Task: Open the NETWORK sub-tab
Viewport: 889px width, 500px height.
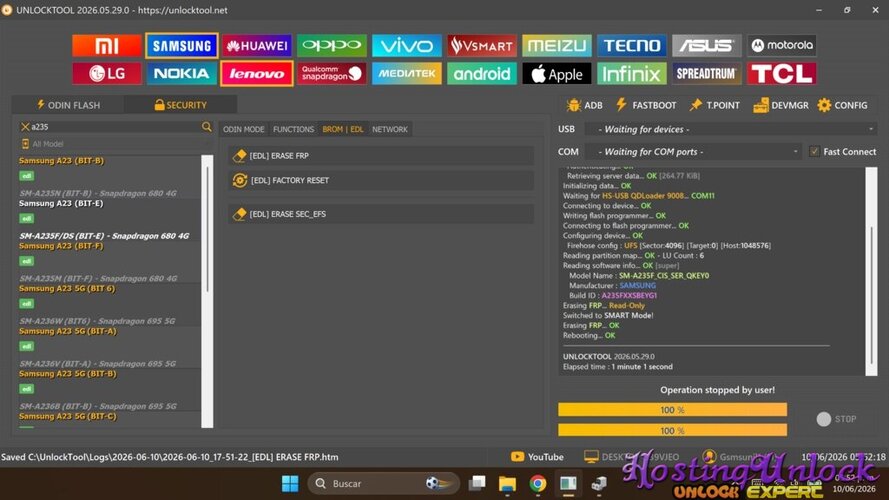Action: (390, 129)
